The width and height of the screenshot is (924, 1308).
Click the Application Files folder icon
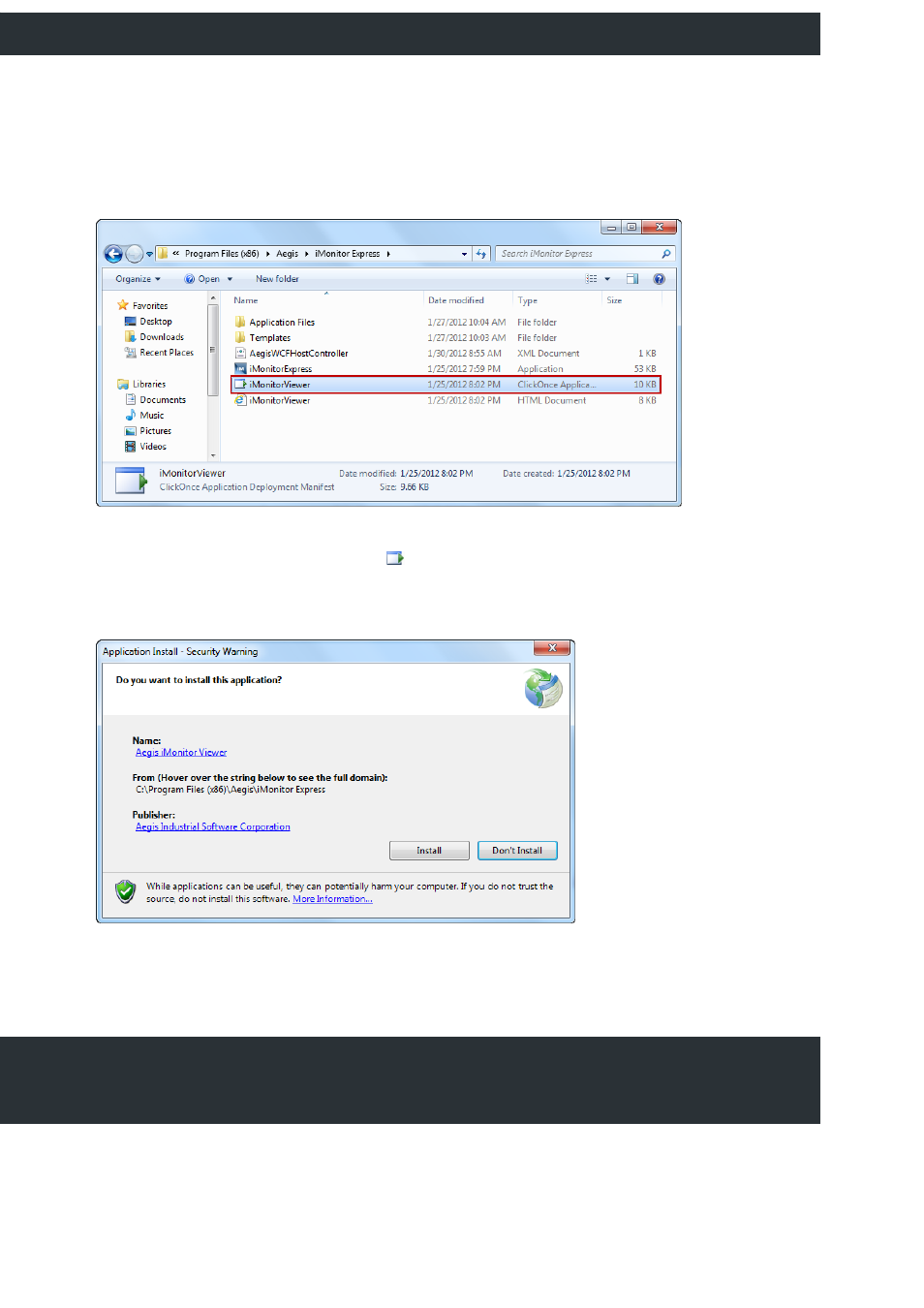coord(240,322)
